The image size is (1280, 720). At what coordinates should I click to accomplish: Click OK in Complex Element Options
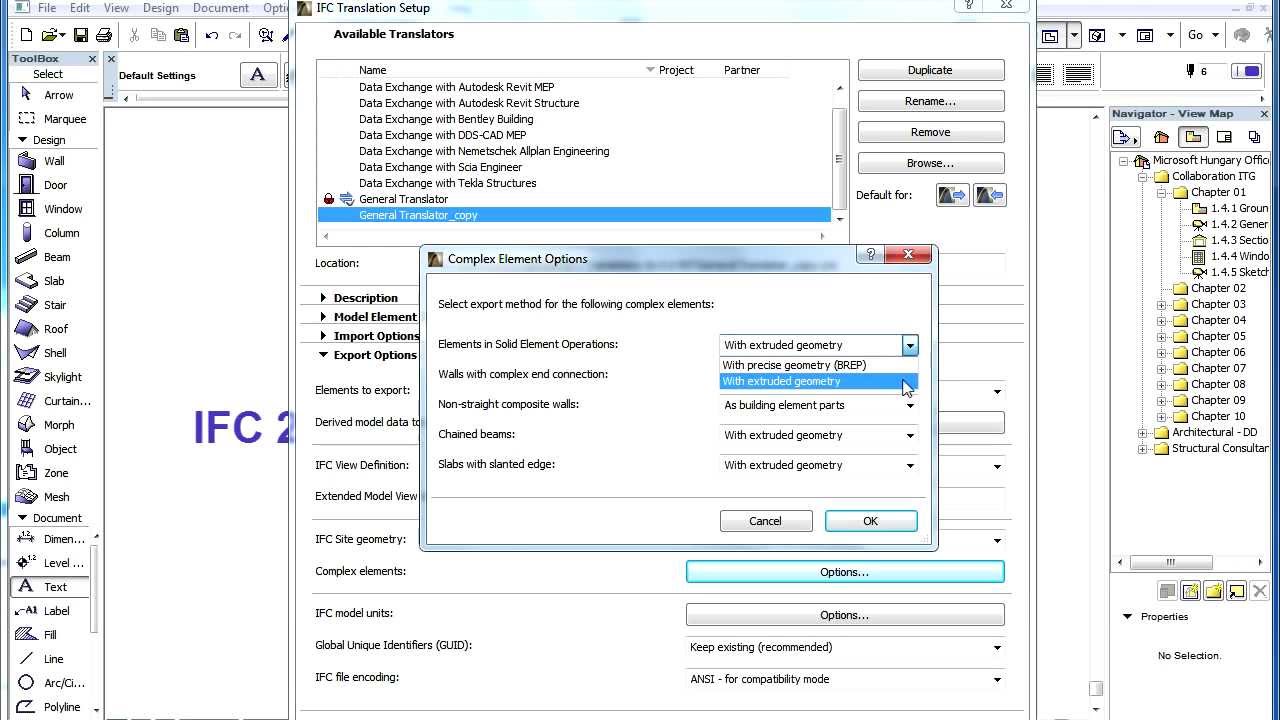[x=871, y=521]
